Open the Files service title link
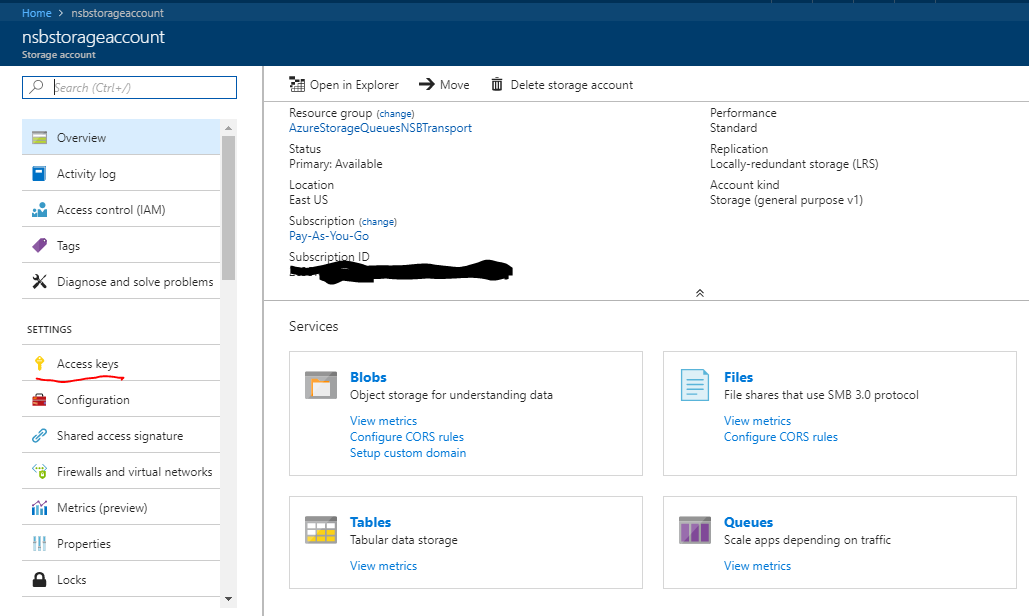This screenshot has width=1029, height=616. [x=738, y=377]
